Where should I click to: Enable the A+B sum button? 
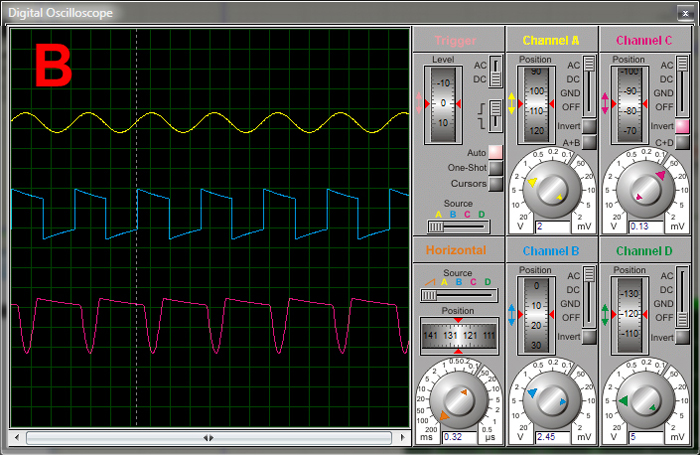(x=589, y=142)
